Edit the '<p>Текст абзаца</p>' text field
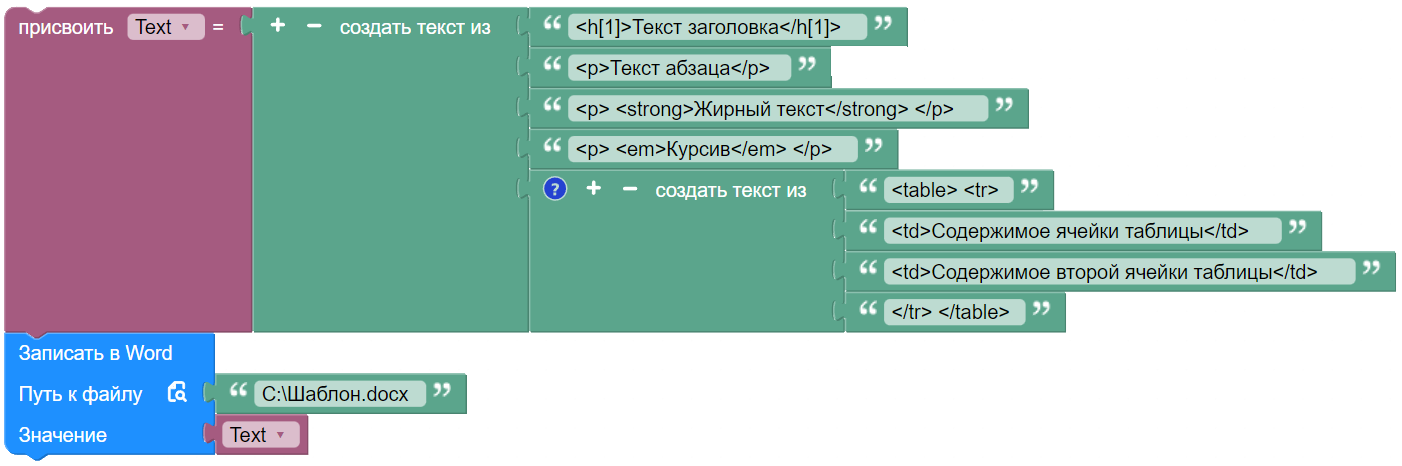Viewport: 1402px width, 466px height. coord(679,68)
